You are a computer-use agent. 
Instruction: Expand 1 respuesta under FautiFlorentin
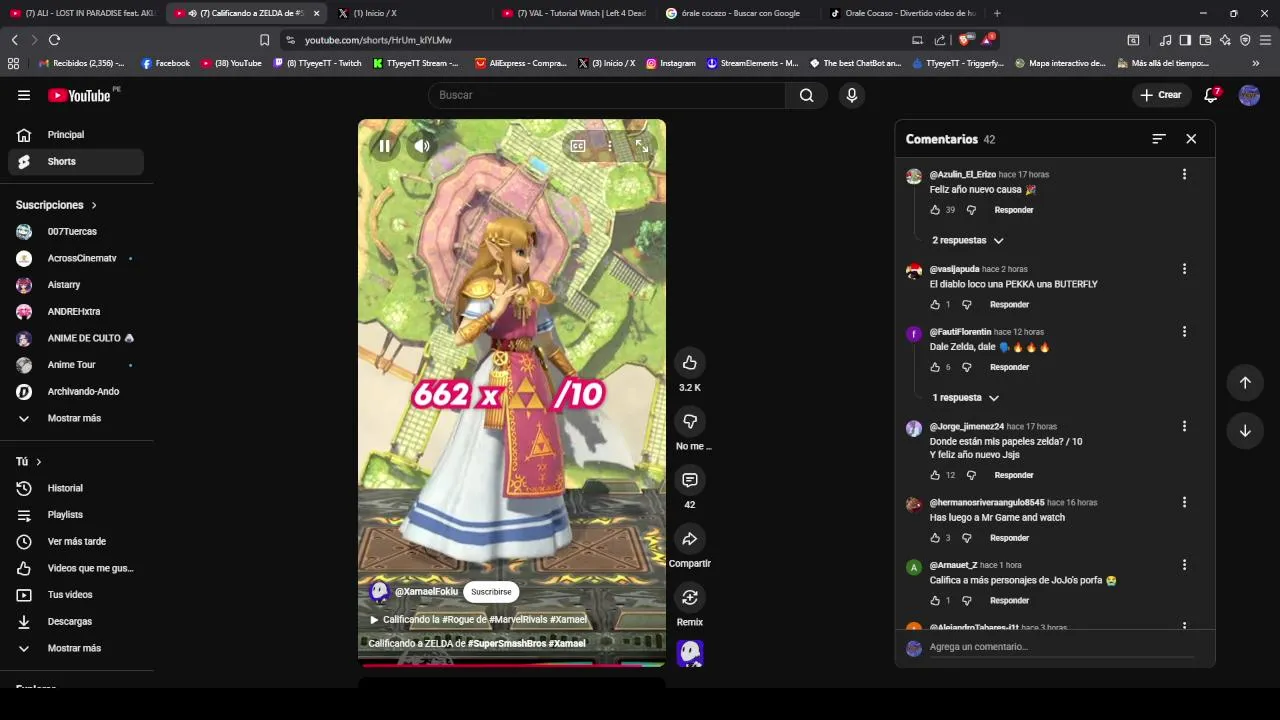[x=965, y=398]
